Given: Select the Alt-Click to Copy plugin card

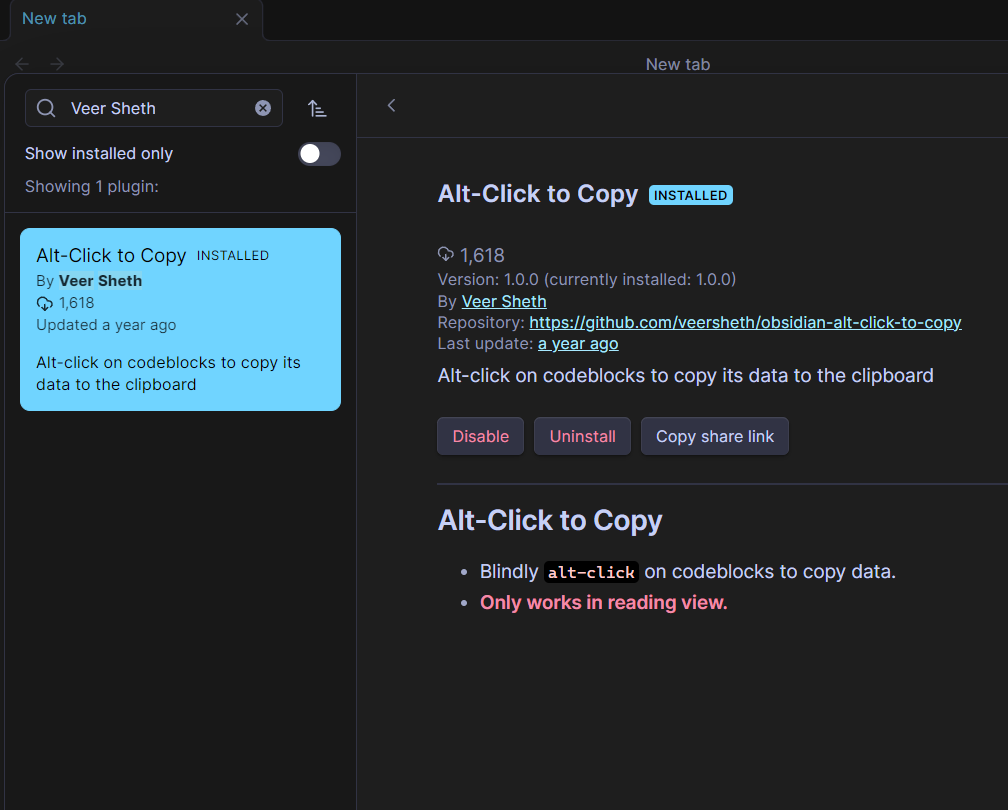Looking at the screenshot, I should 180,320.
